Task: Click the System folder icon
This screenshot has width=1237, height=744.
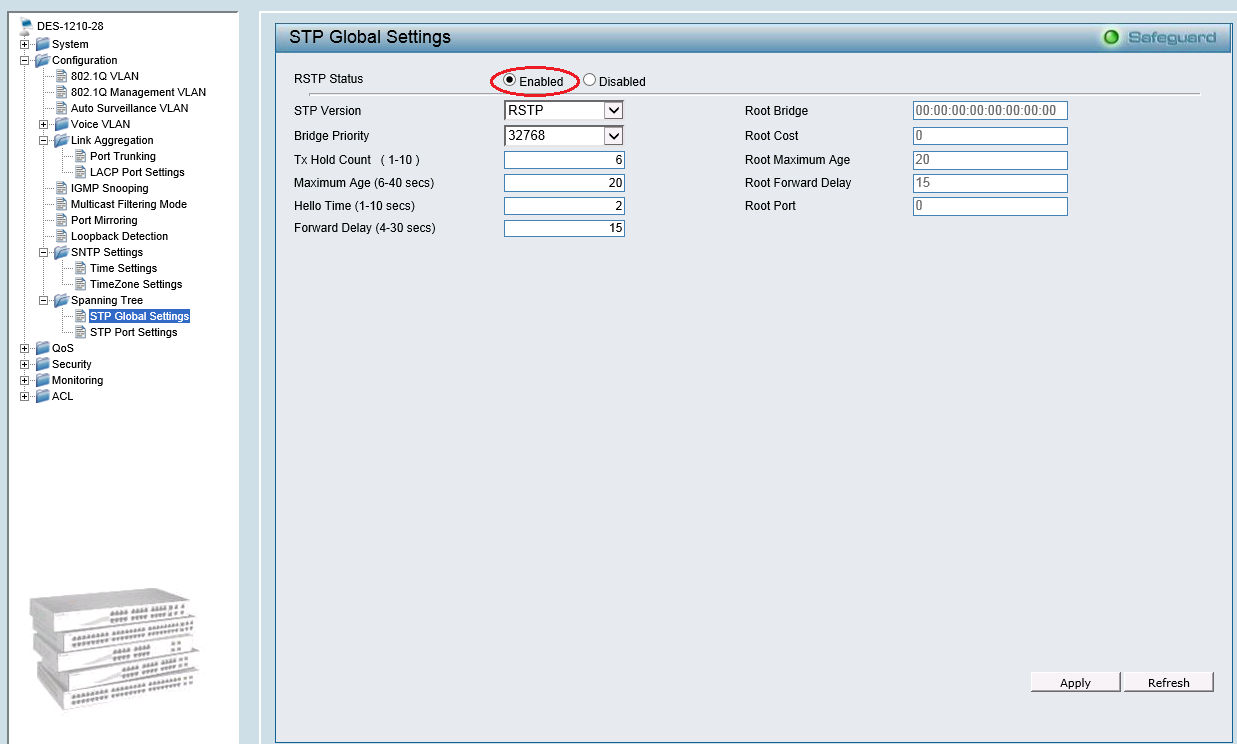Action: 42,44
